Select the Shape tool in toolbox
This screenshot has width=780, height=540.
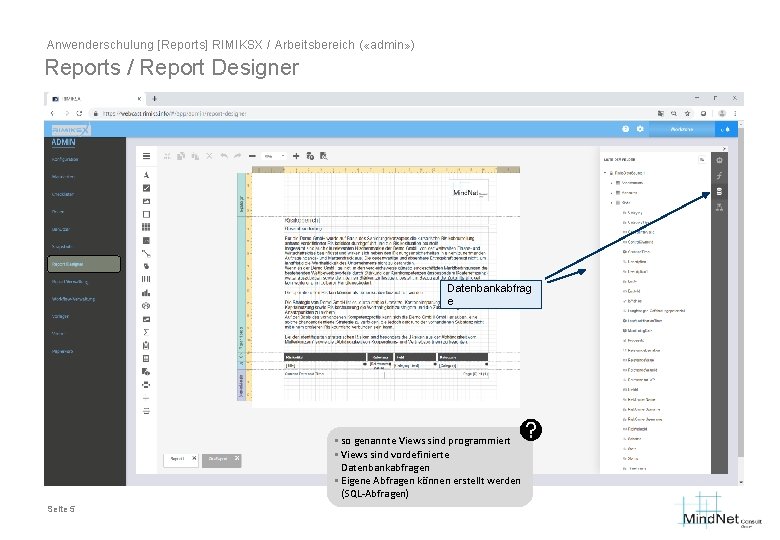click(146, 266)
